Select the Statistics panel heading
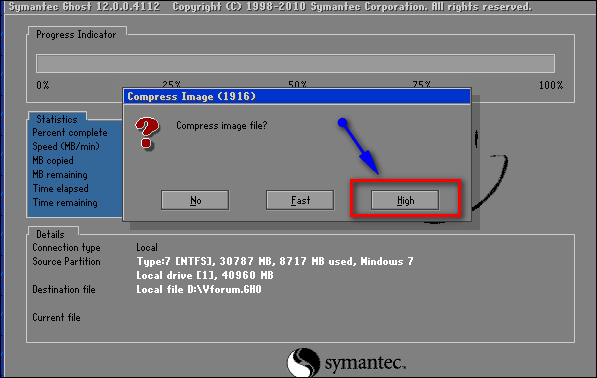 (x=57, y=119)
